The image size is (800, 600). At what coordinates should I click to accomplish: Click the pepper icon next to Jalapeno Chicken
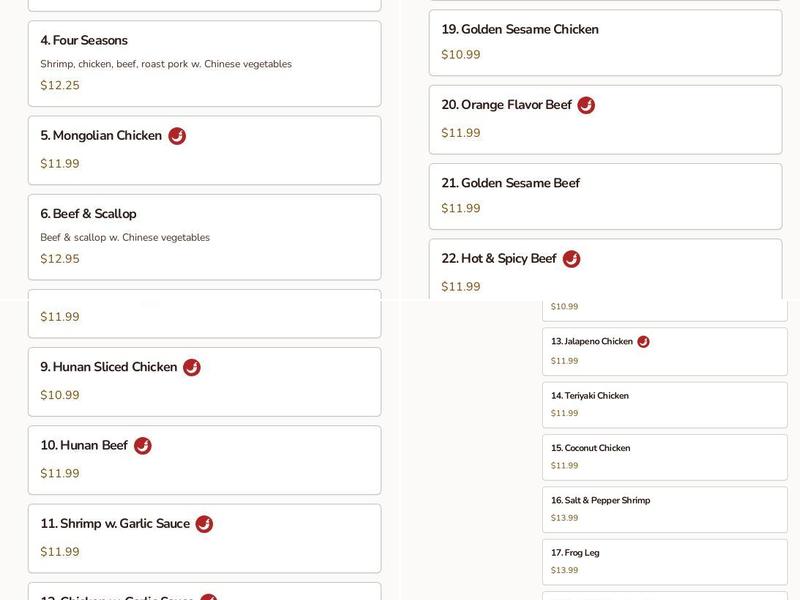point(644,340)
